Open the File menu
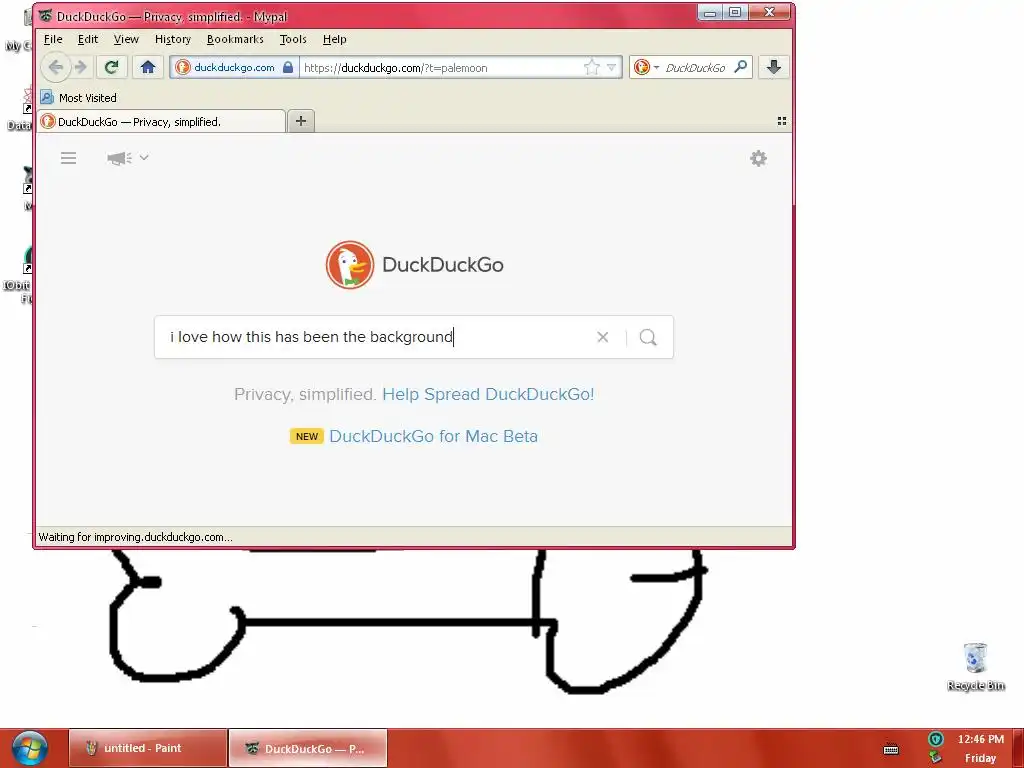 pos(53,39)
